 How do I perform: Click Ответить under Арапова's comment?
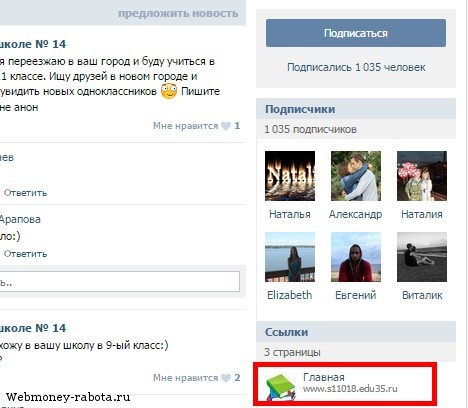(25, 254)
